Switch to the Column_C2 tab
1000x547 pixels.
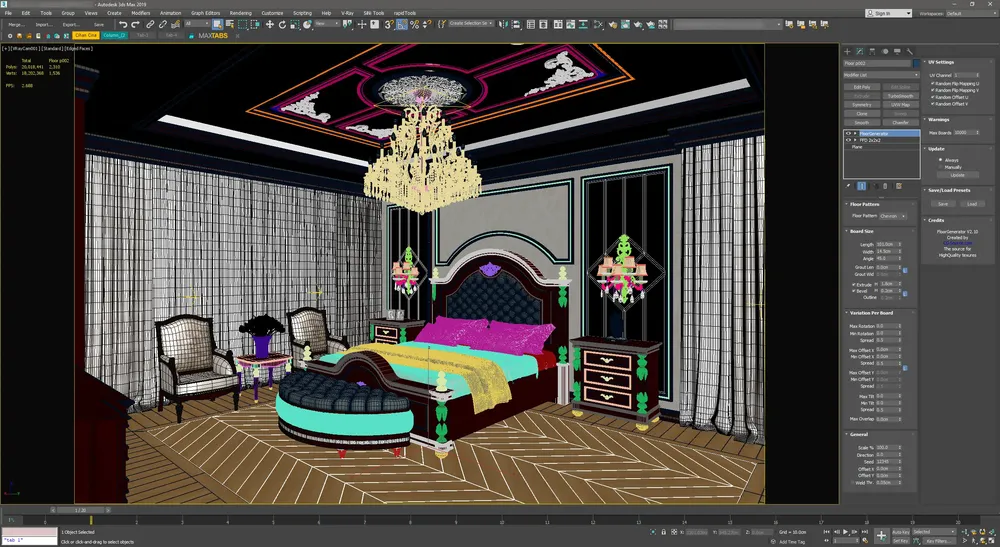pos(115,35)
